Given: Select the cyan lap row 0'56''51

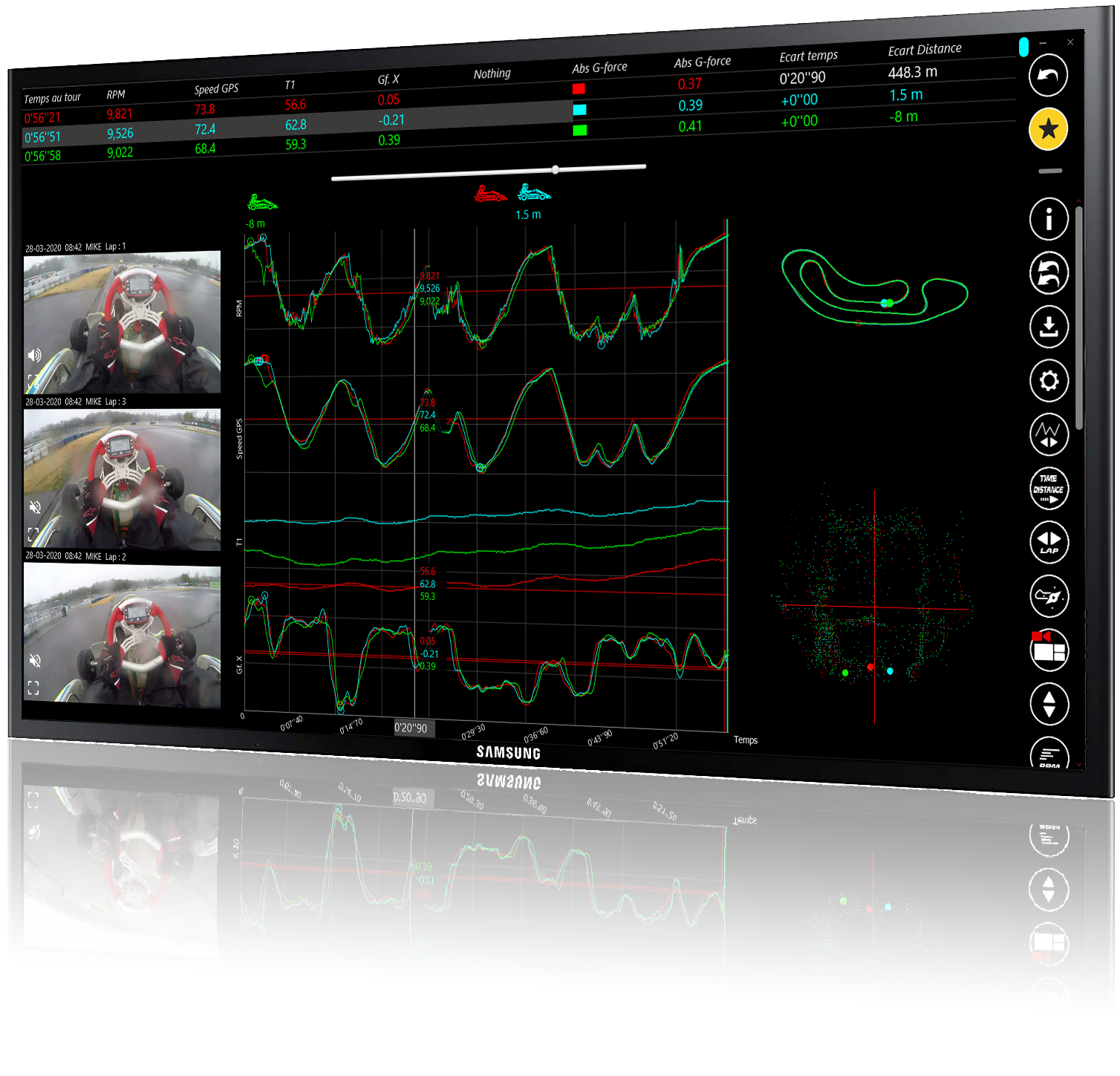Looking at the screenshot, I should [x=297, y=125].
